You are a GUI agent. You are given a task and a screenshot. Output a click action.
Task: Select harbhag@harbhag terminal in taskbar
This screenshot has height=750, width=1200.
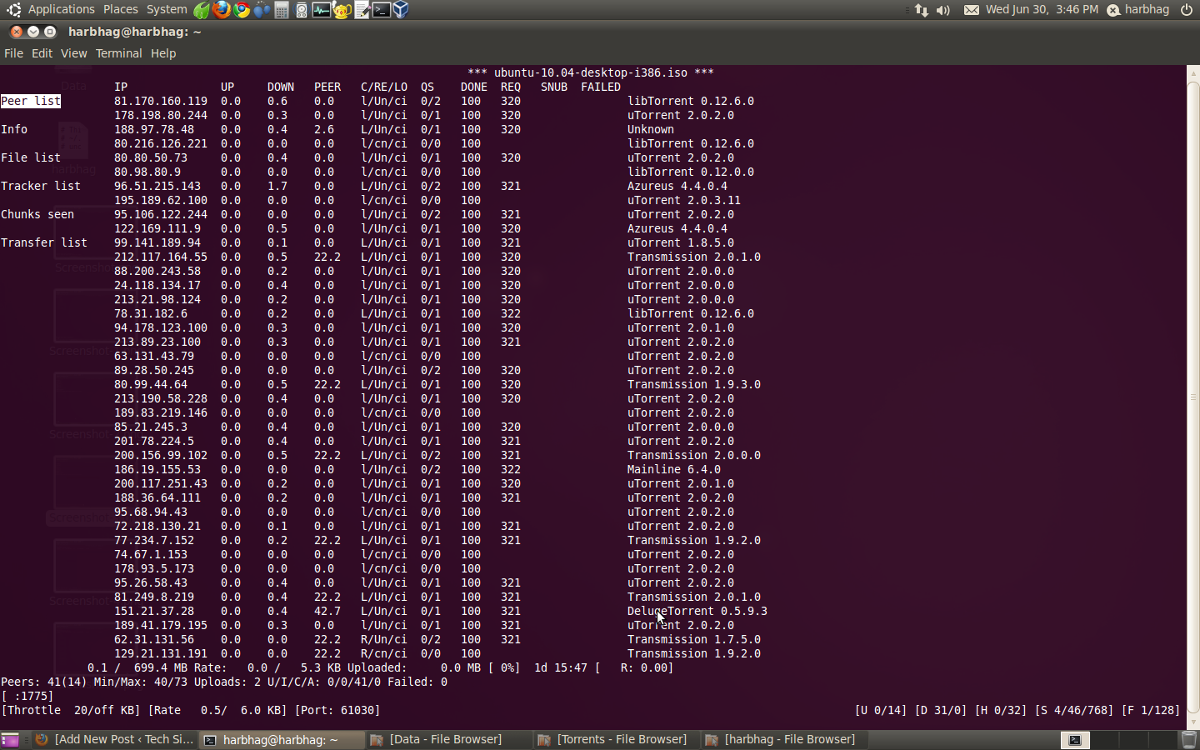point(281,740)
